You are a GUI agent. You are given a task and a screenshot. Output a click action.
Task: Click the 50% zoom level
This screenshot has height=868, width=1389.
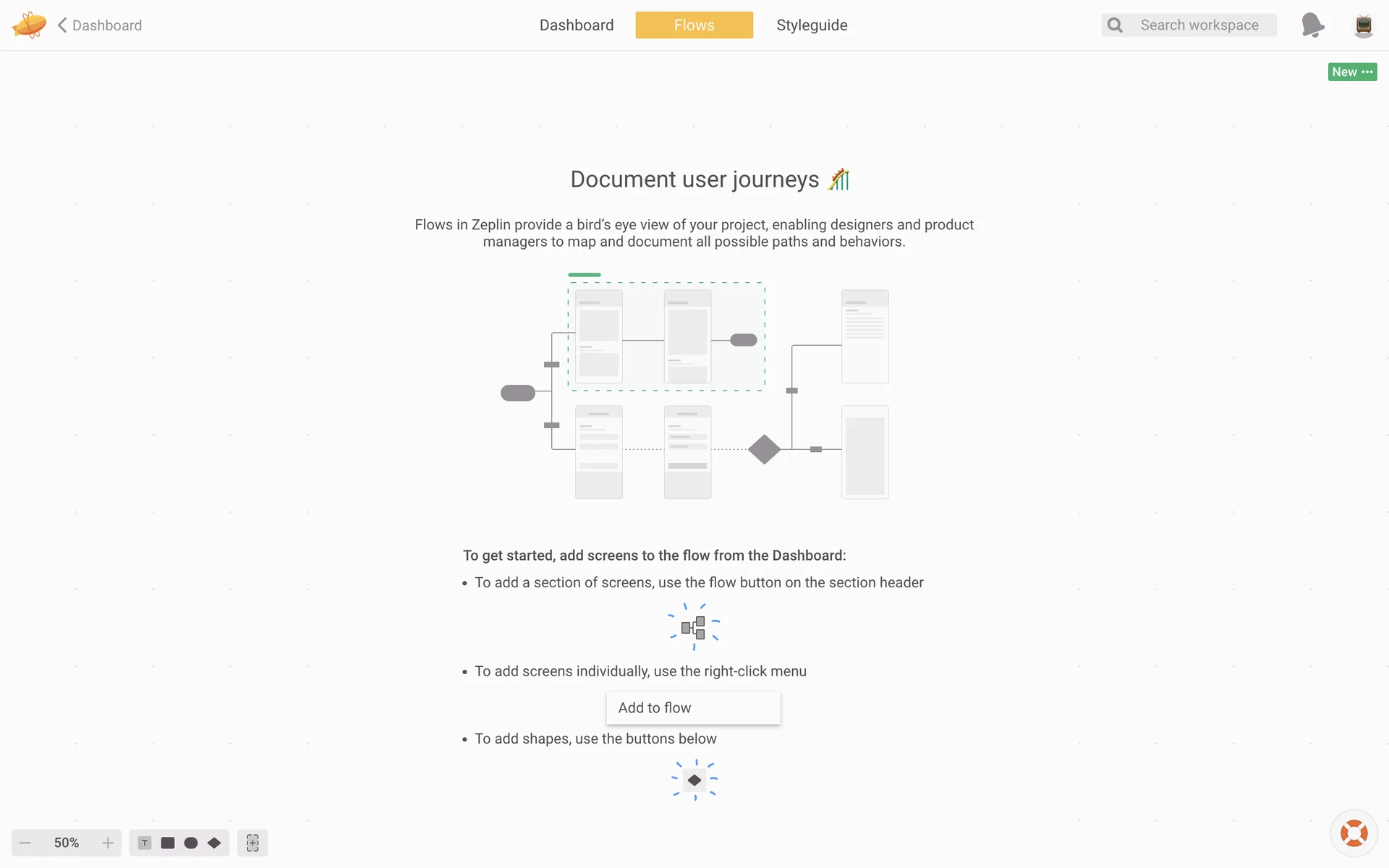[x=67, y=843]
